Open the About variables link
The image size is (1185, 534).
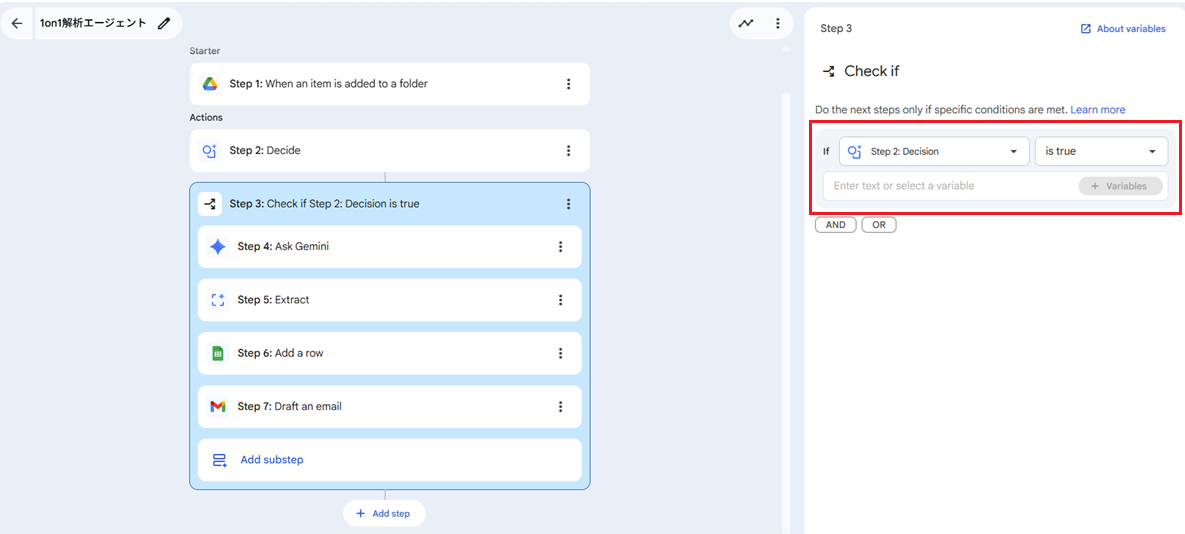(x=1122, y=29)
